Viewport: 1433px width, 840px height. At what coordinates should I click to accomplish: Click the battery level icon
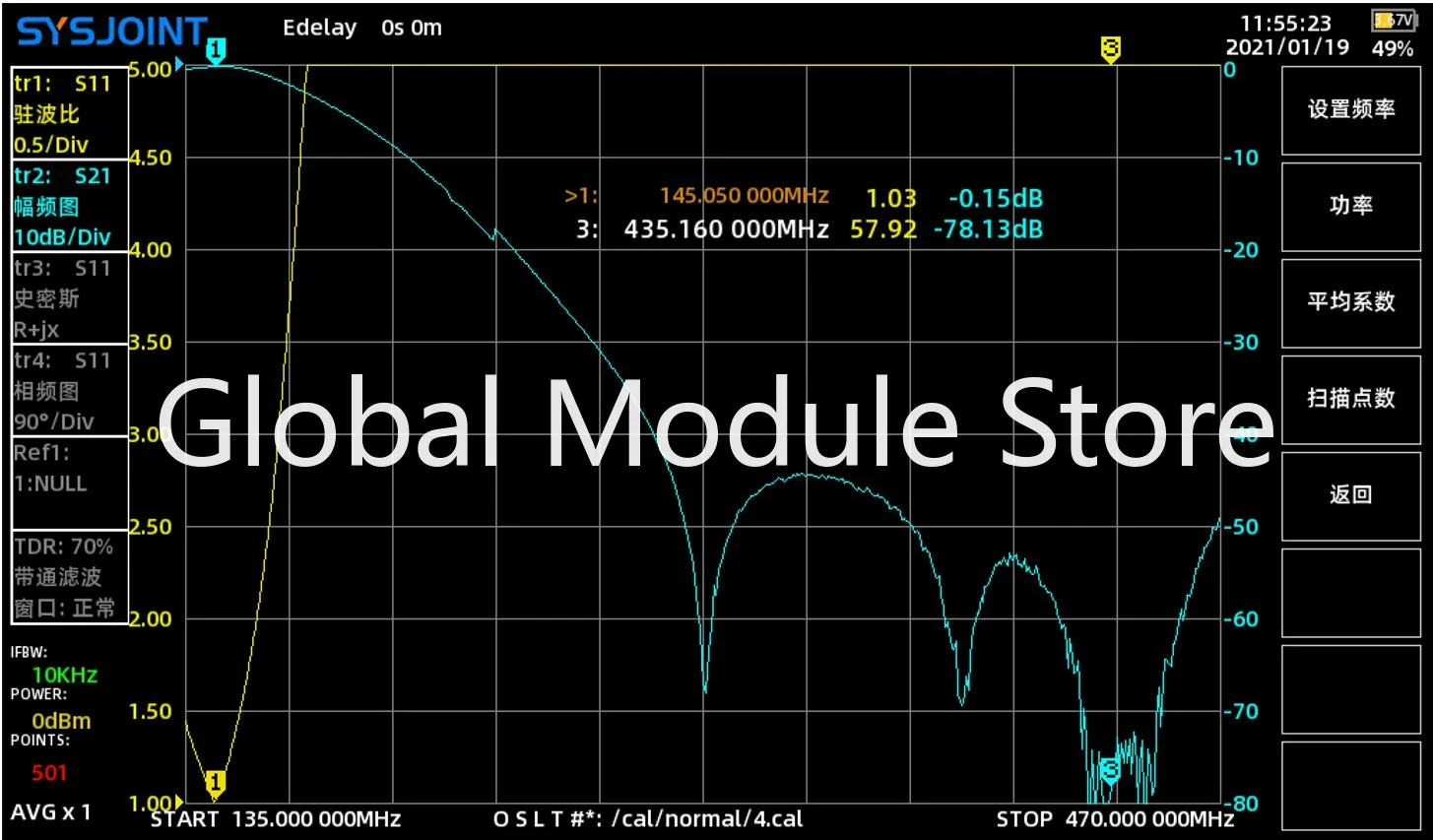1394,20
